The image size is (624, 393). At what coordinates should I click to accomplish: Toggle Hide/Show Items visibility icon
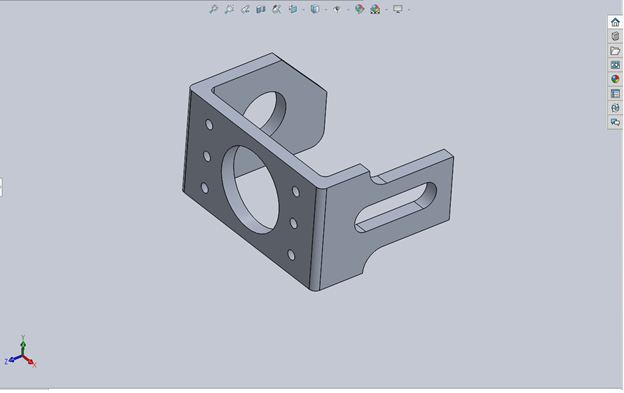[x=337, y=9]
